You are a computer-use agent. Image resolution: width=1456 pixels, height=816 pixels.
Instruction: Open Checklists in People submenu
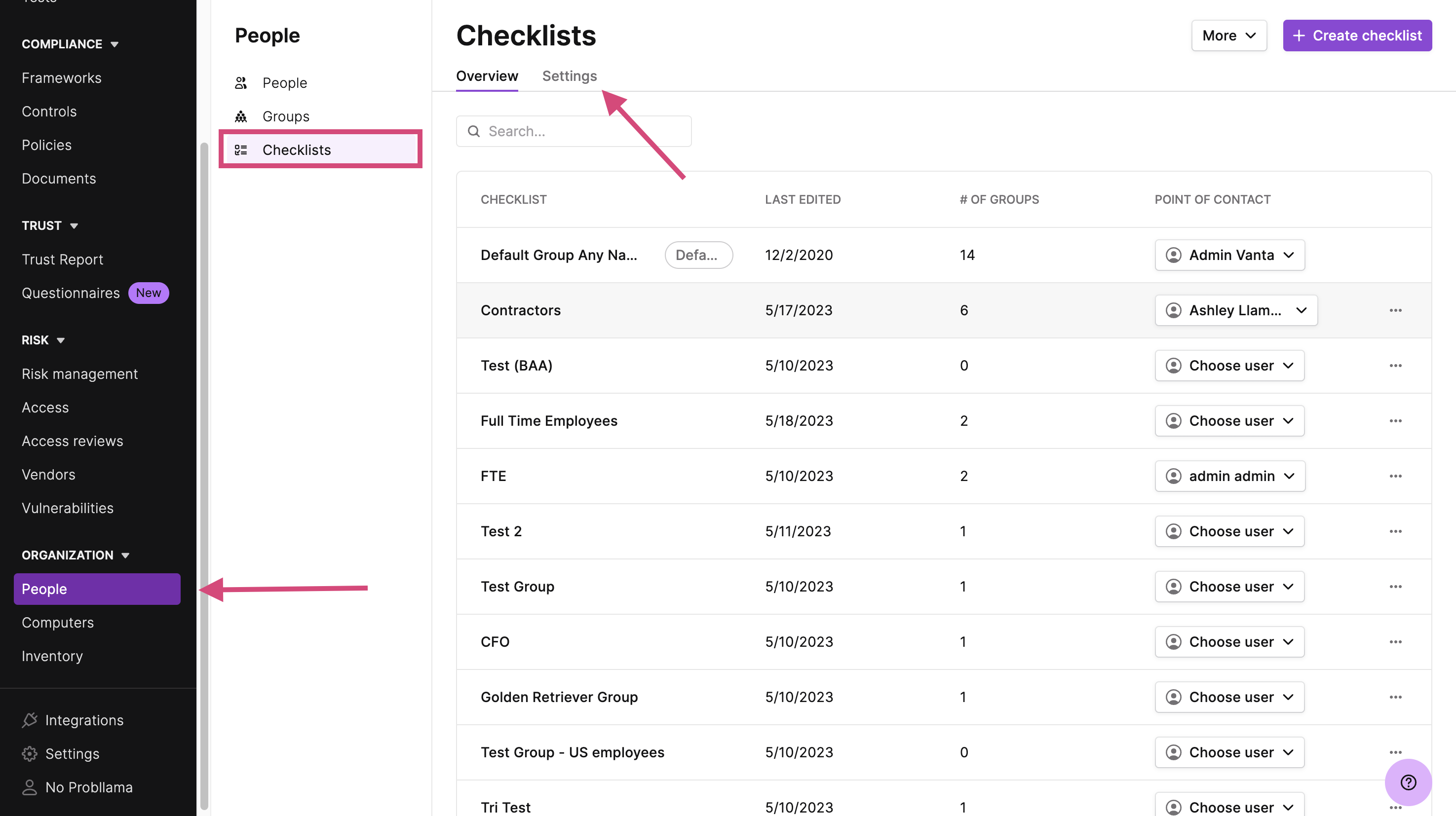coord(320,150)
